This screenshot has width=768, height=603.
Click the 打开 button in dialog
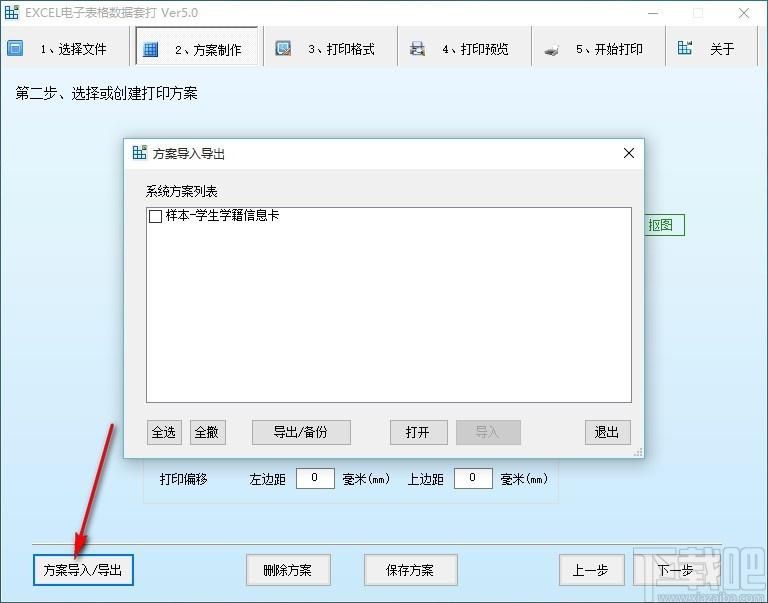coord(419,433)
